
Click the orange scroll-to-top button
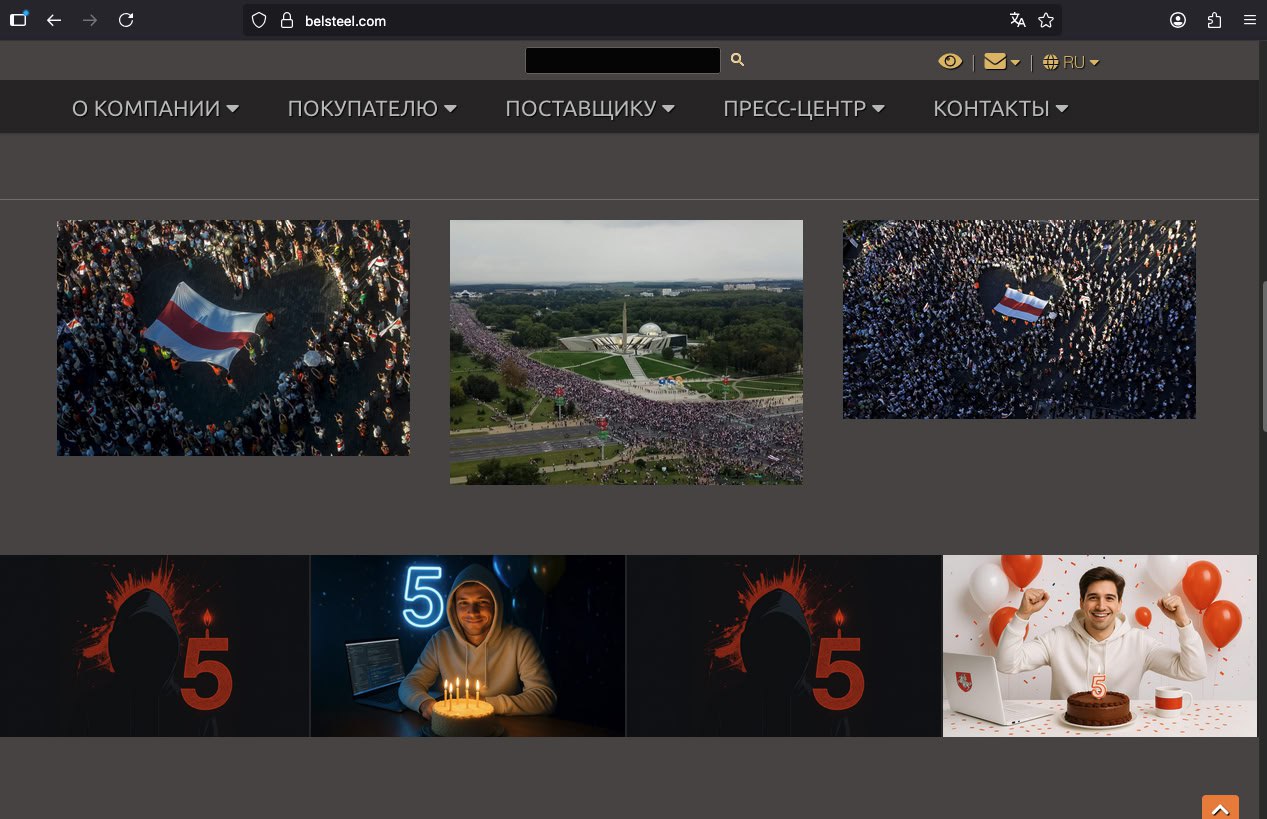[x=1220, y=808]
